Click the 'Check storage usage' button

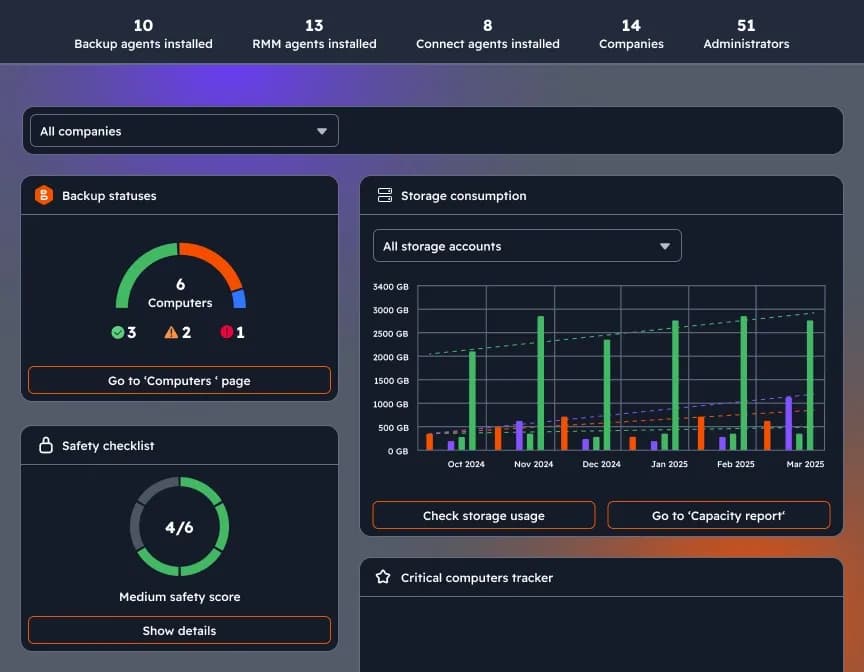[483, 515]
